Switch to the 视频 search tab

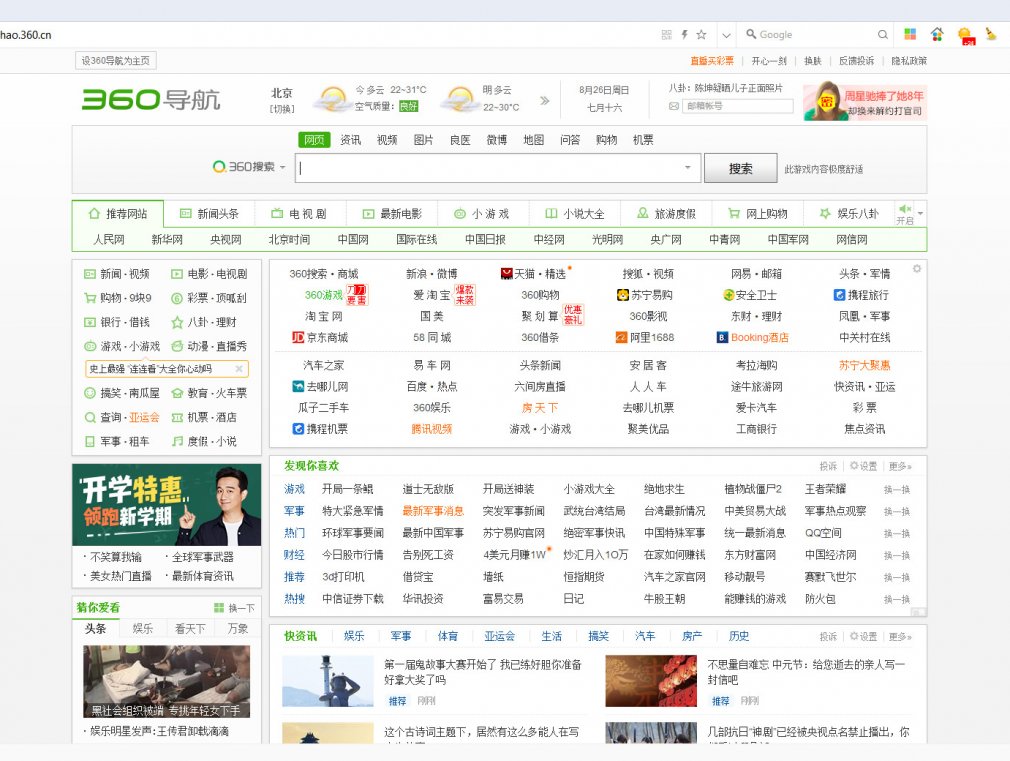pos(387,140)
